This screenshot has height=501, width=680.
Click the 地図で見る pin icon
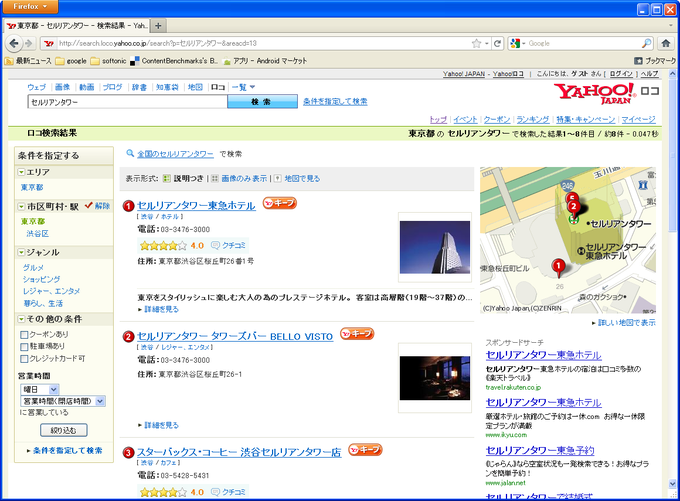[x=278, y=178]
